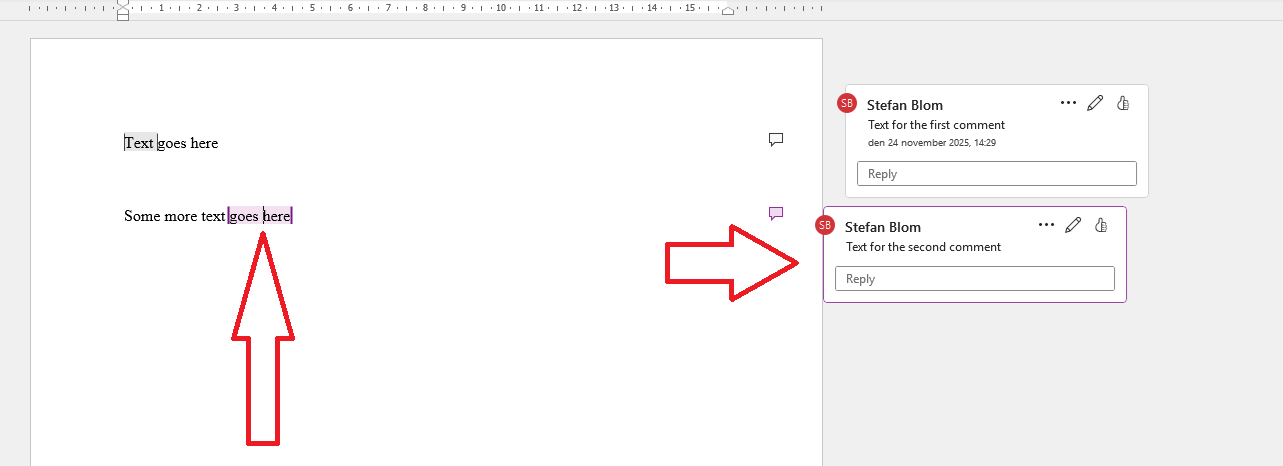Click the highlighted word 'Text' in document
This screenshot has width=1283, height=466.
tap(140, 143)
